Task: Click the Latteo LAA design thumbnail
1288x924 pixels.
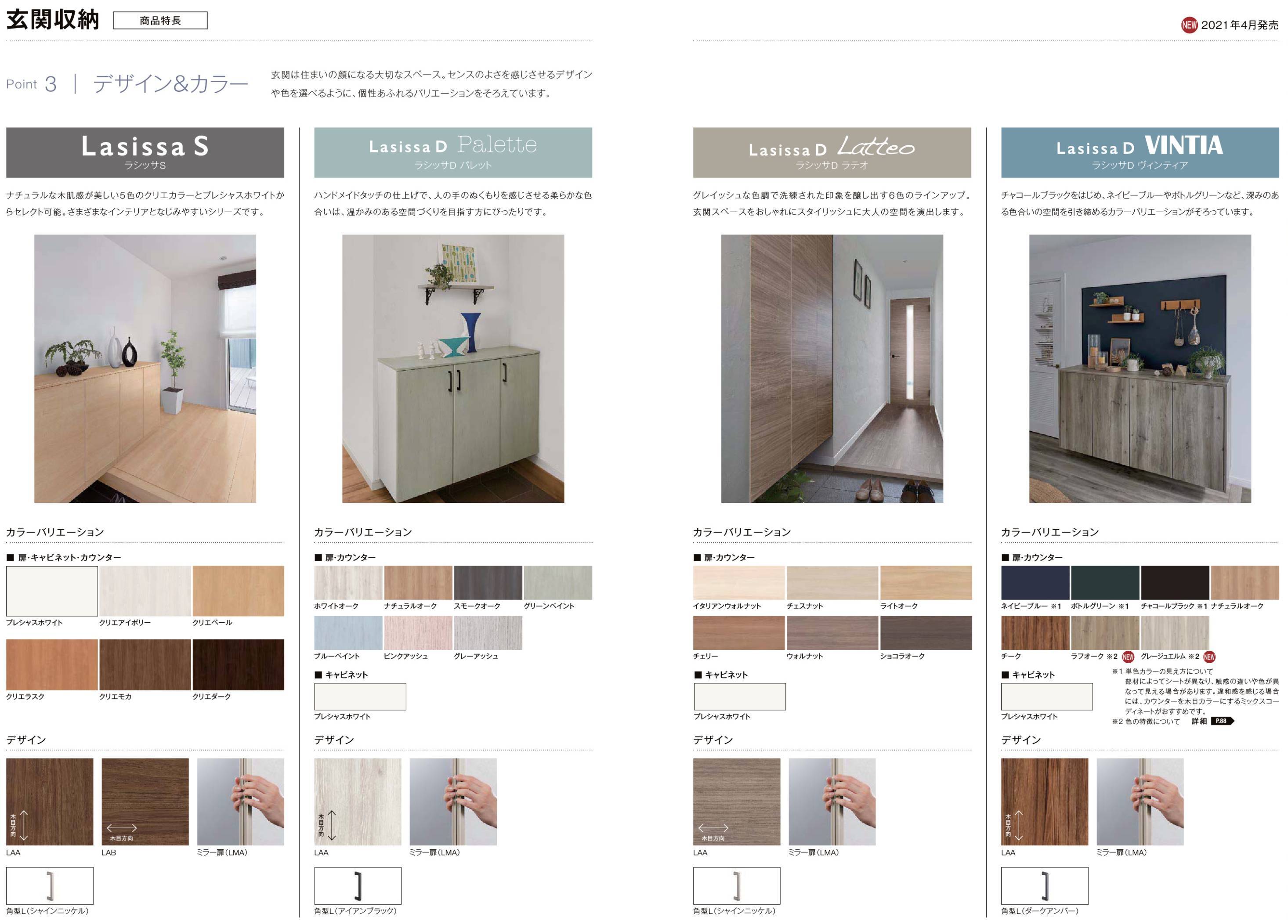Action: coord(737,801)
